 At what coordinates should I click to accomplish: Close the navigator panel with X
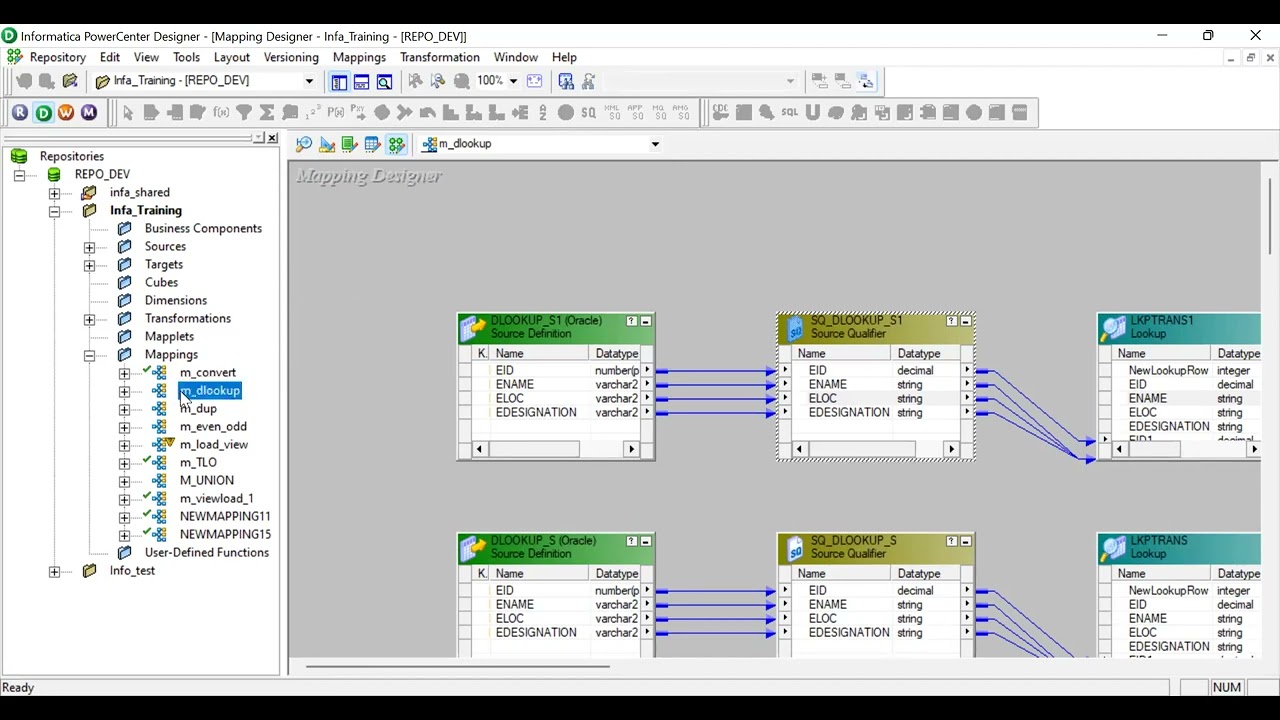273,137
